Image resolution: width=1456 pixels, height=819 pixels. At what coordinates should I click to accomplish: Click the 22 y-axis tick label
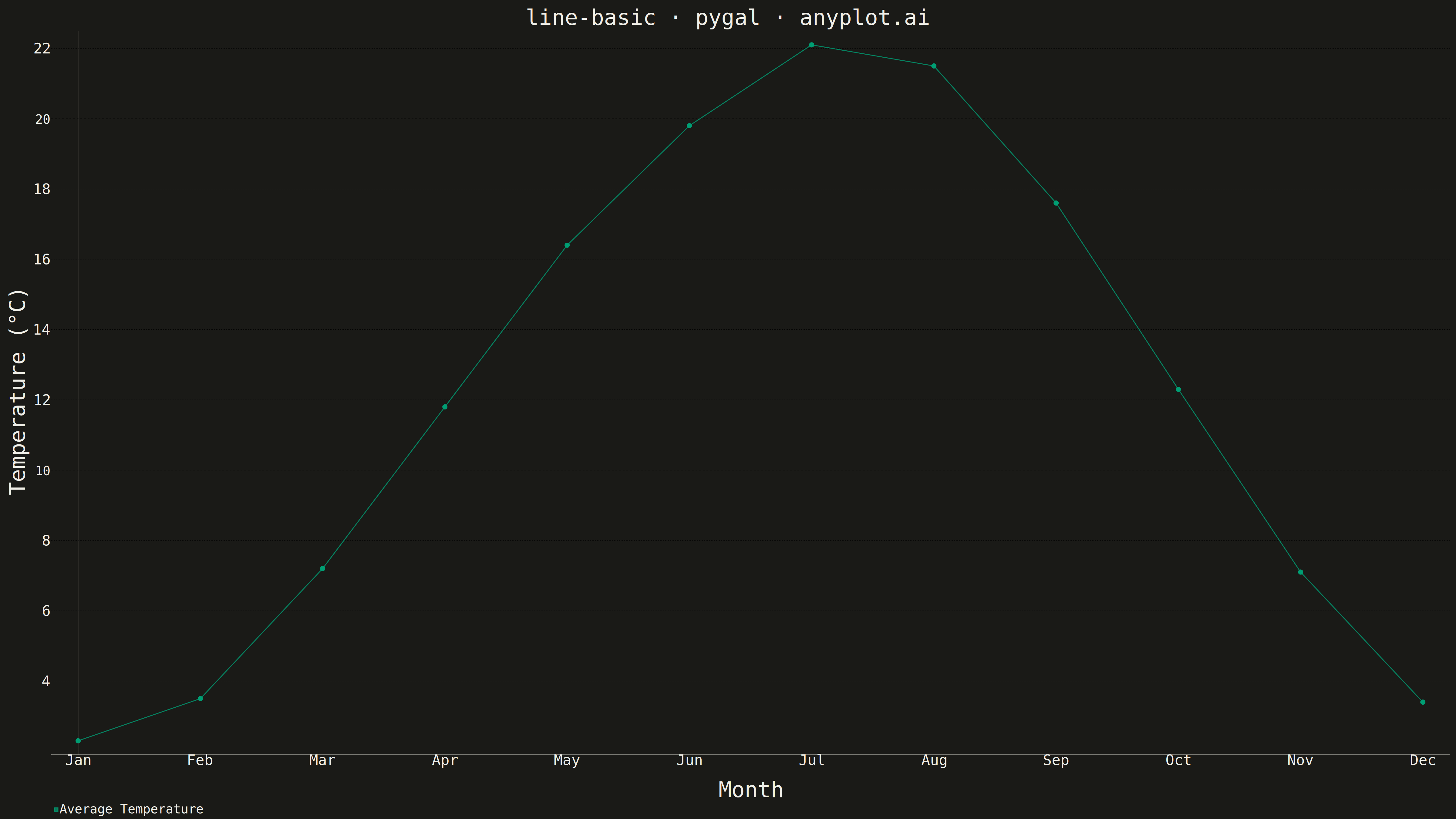coord(42,49)
